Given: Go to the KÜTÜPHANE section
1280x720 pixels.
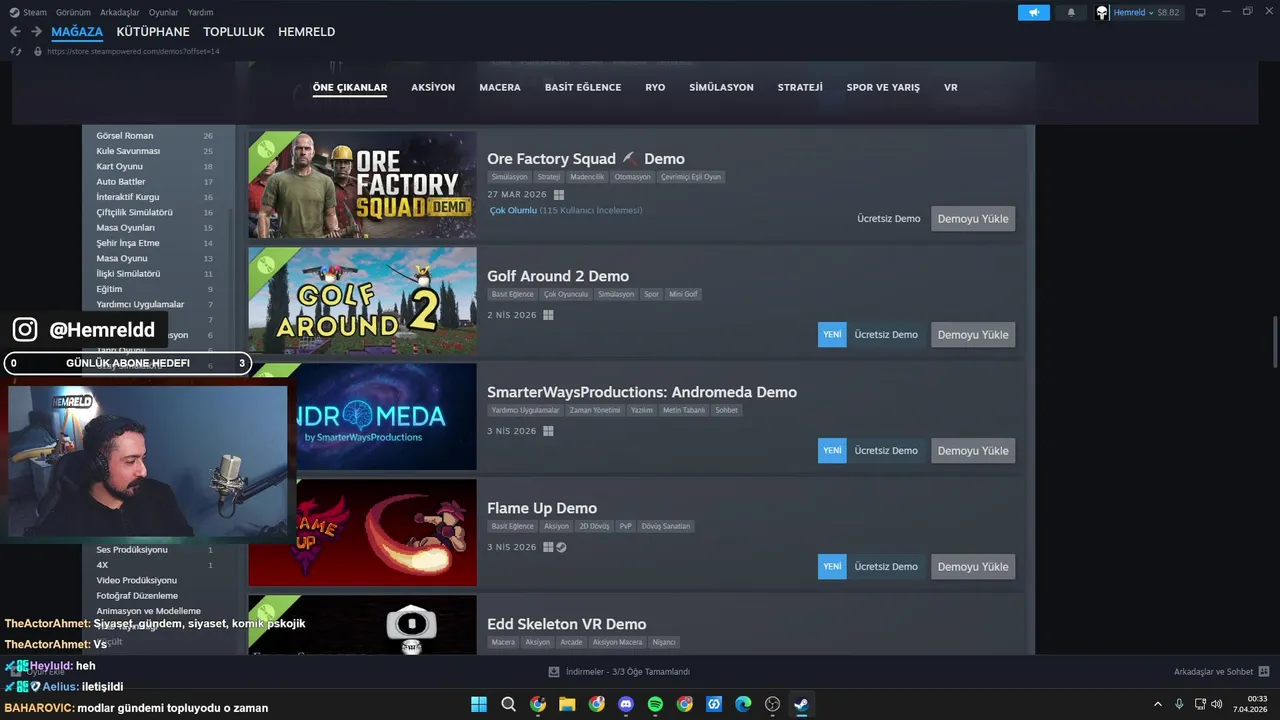Looking at the screenshot, I should [x=153, y=32].
